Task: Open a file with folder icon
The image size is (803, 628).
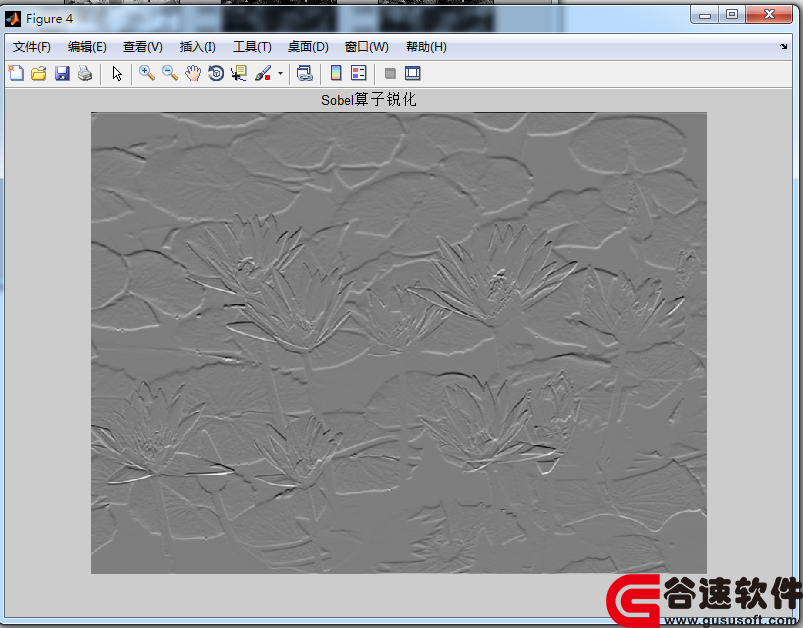Action: click(39, 73)
